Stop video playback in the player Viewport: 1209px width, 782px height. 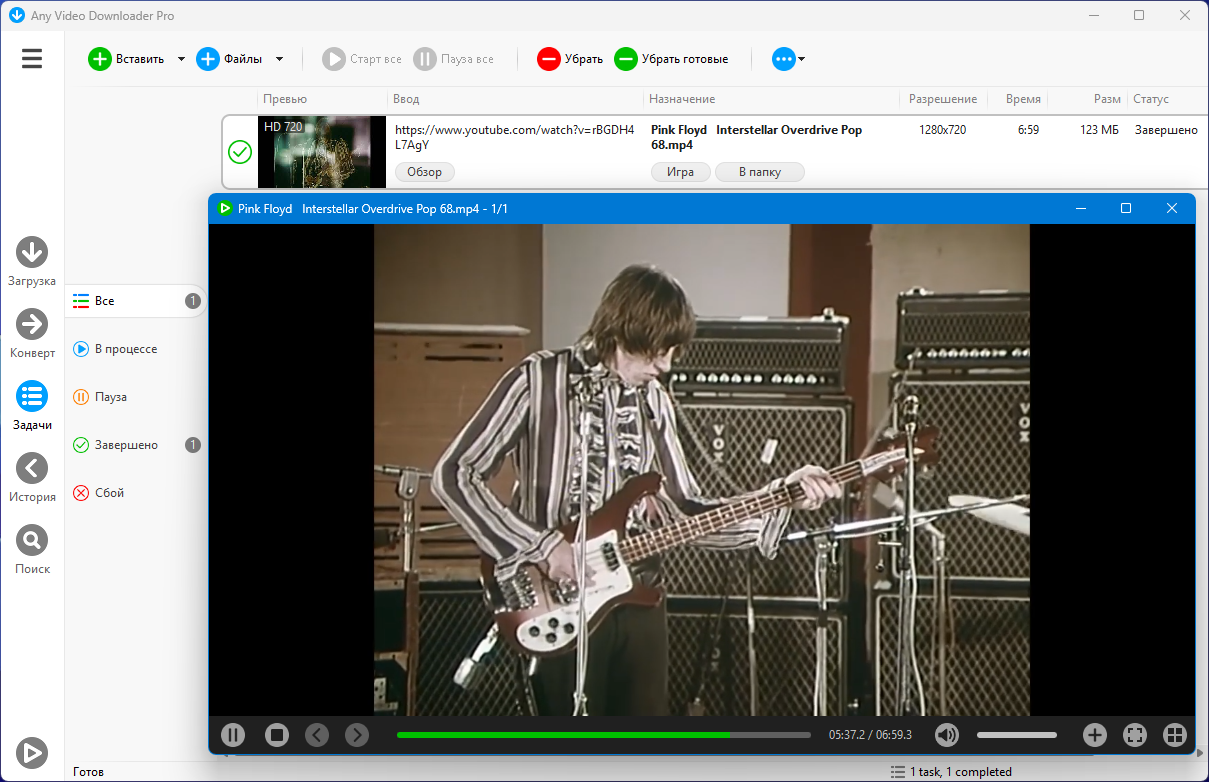pos(277,735)
